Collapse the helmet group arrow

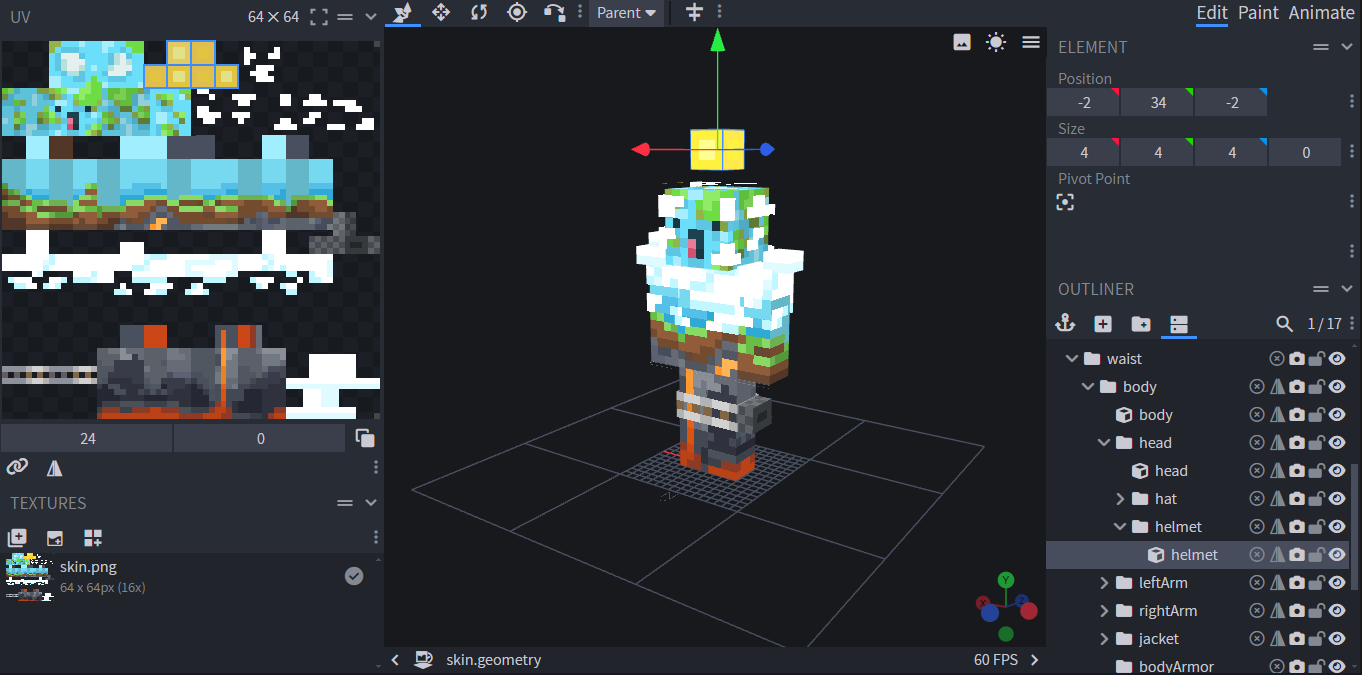[x=1120, y=527]
